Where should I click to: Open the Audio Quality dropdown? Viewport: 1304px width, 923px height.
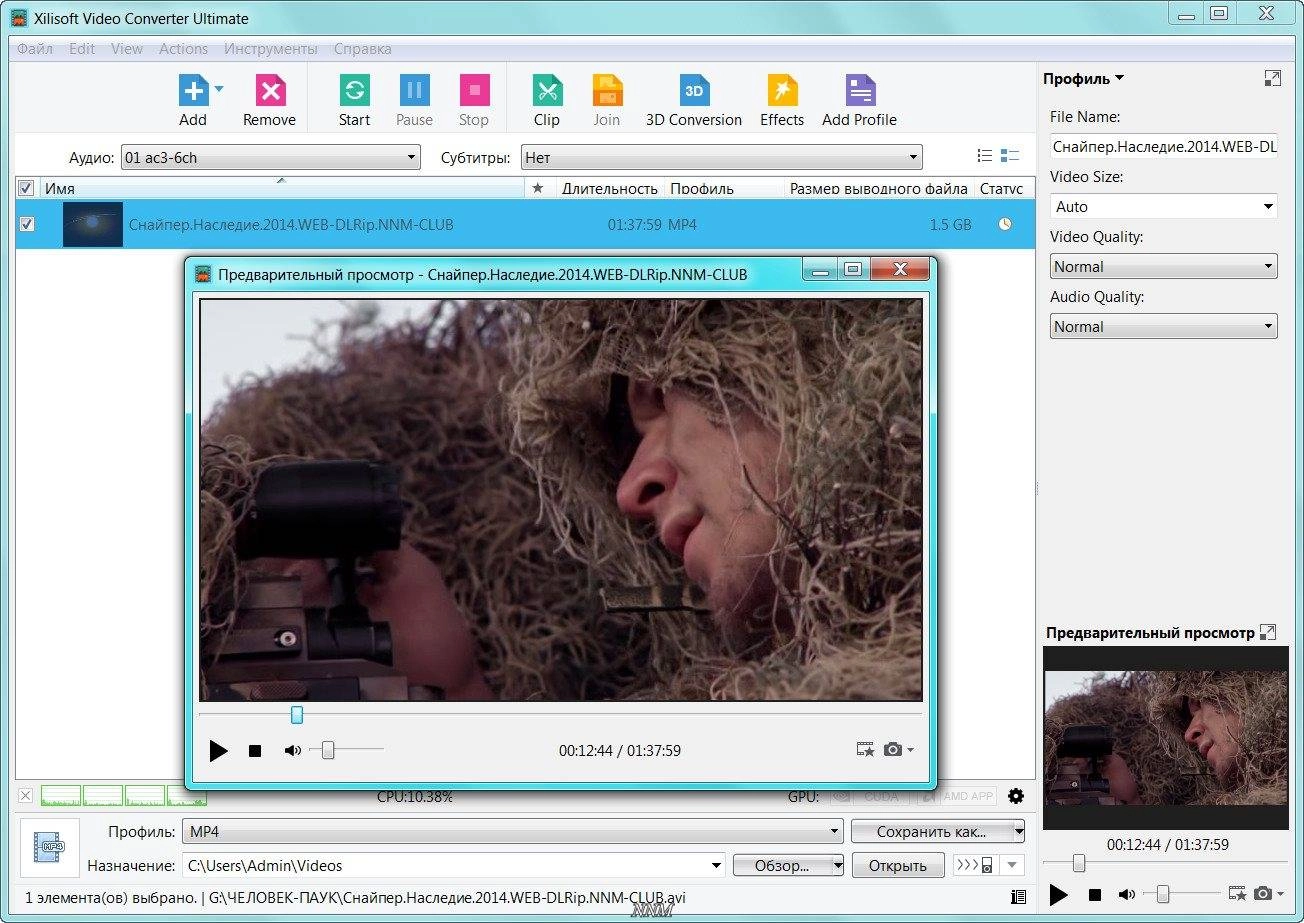[x=1164, y=326]
